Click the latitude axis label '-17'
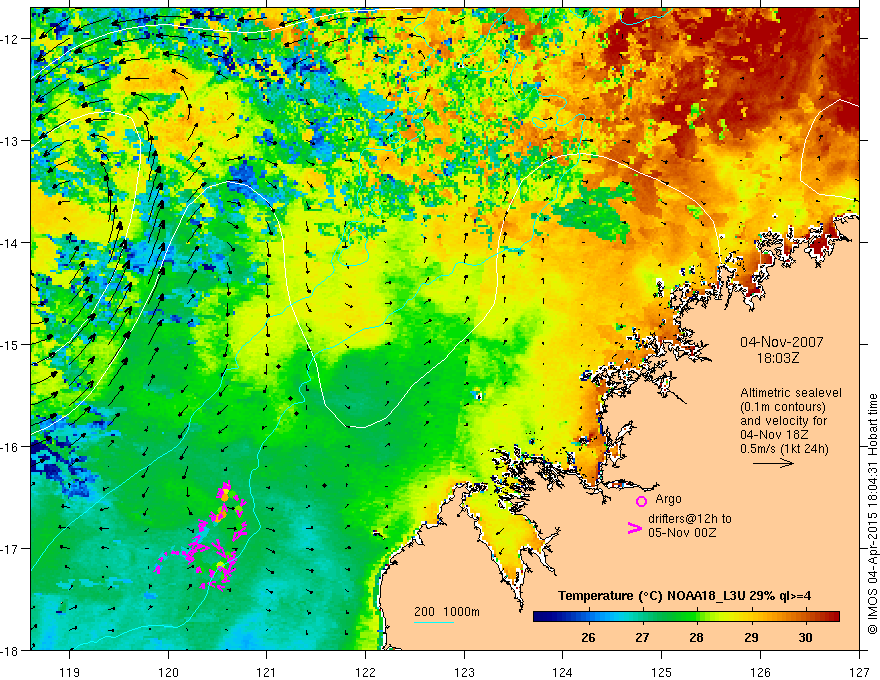The width and height of the screenshot is (880, 680). [11, 548]
